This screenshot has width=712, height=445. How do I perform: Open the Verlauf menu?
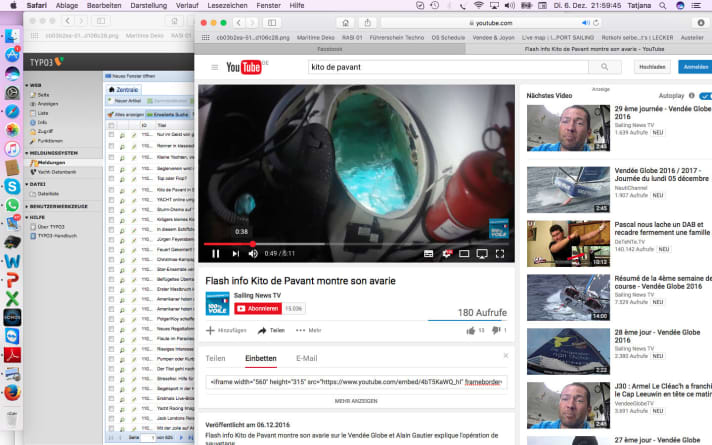[x=187, y=5]
